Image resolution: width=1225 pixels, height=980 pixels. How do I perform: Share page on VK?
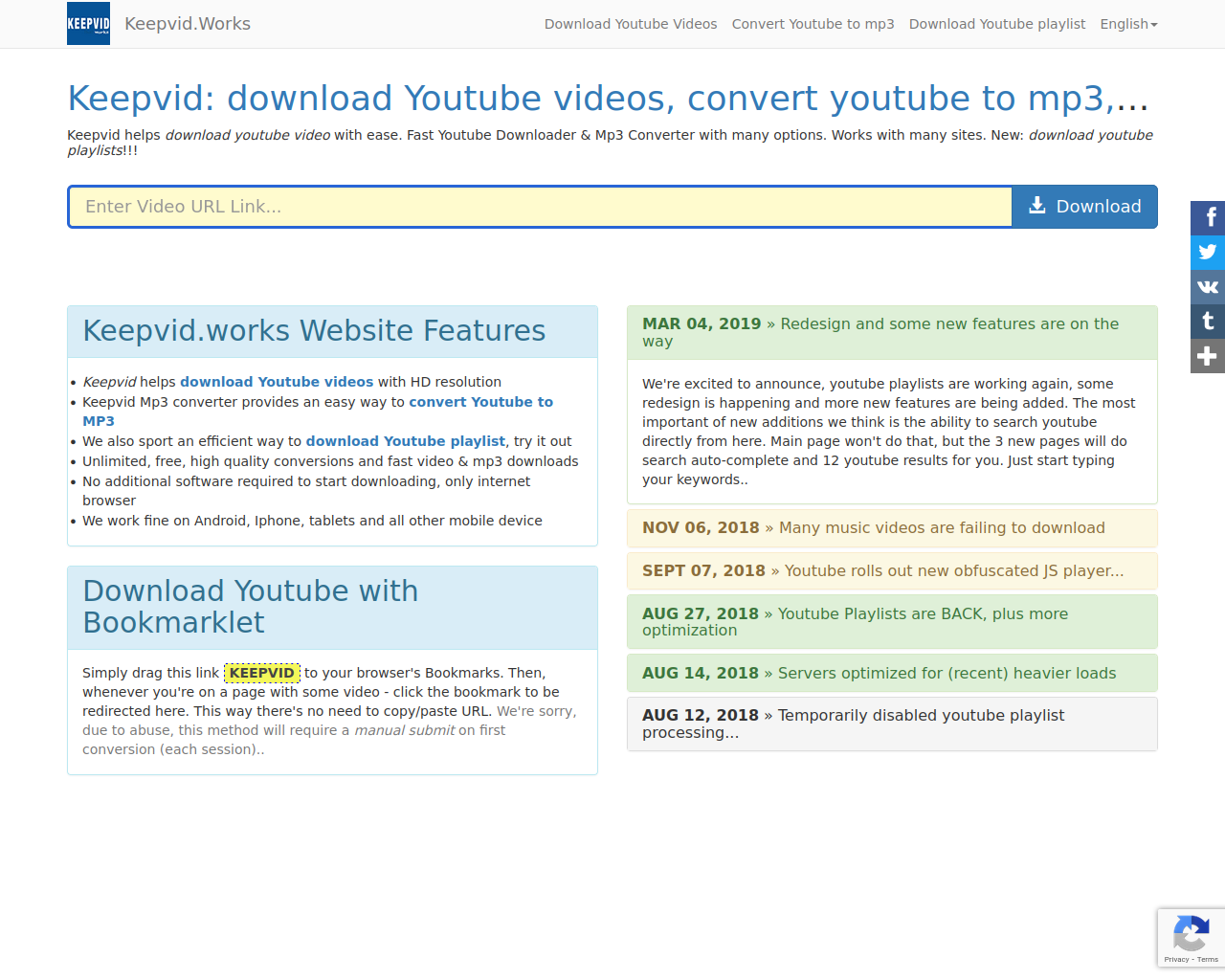point(1208,286)
